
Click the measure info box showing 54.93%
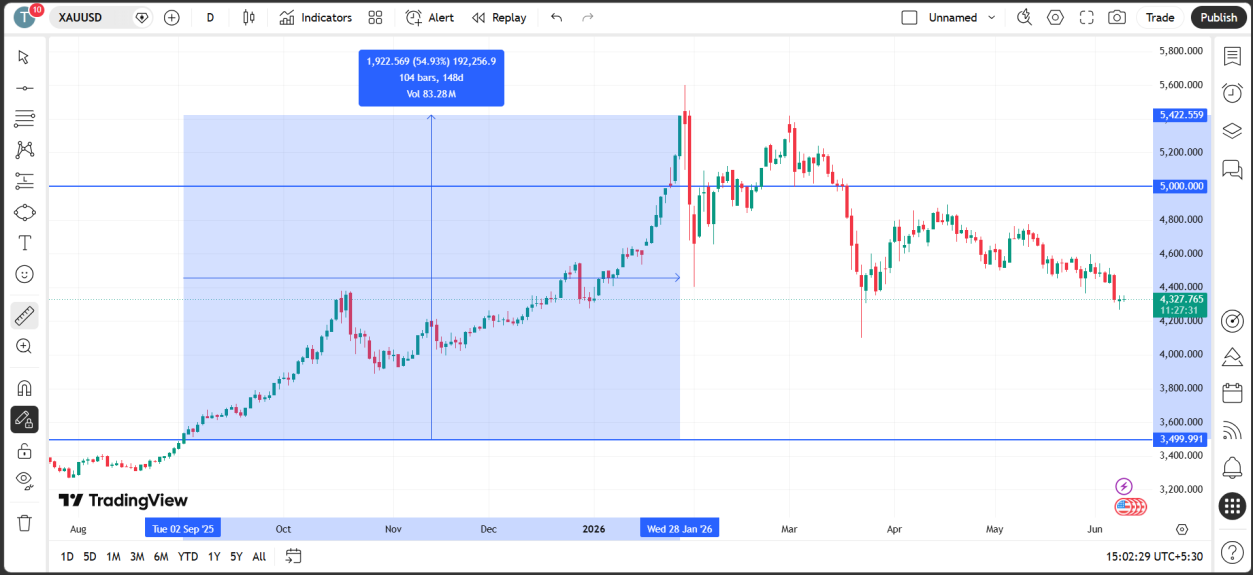(431, 78)
